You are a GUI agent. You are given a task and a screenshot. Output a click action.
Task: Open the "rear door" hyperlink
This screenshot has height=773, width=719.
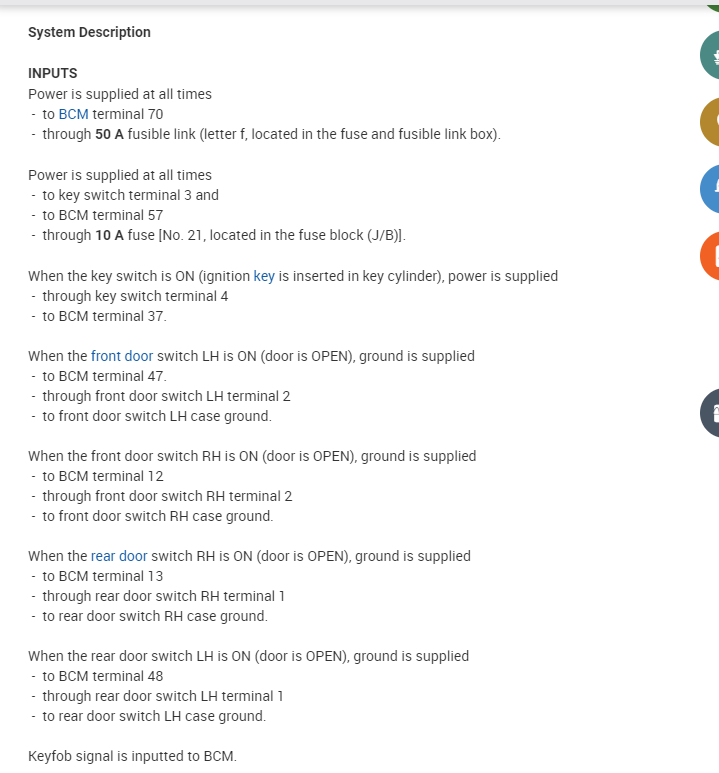(x=119, y=555)
